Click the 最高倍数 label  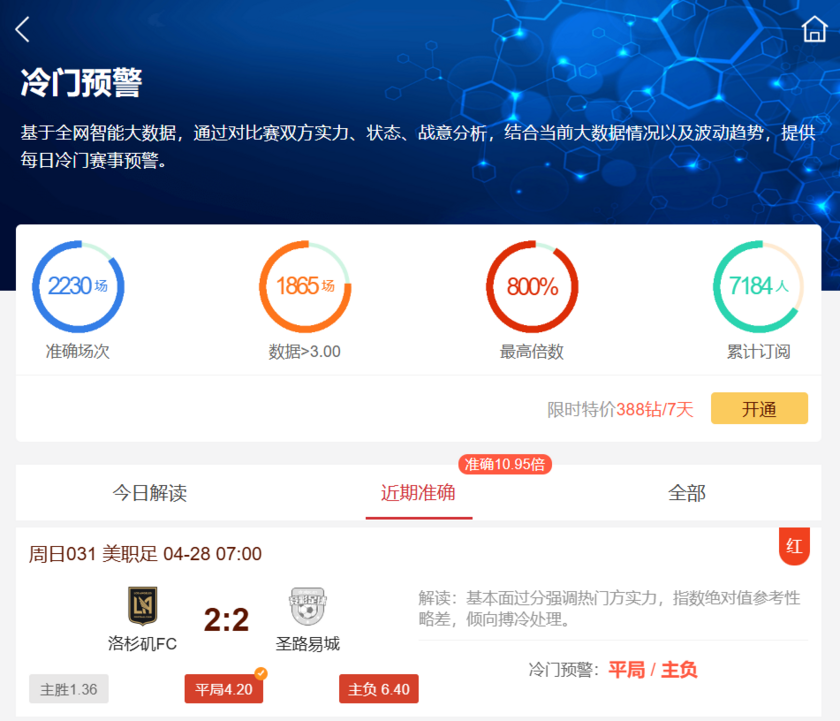(x=531, y=351)
